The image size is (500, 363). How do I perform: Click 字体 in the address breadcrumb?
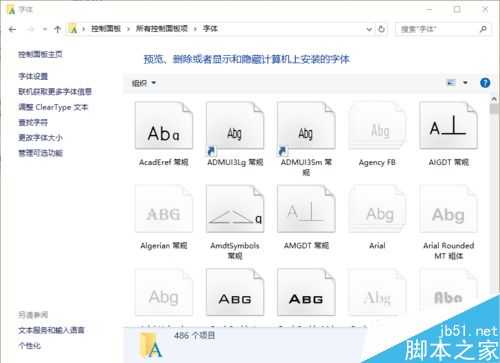210,29
